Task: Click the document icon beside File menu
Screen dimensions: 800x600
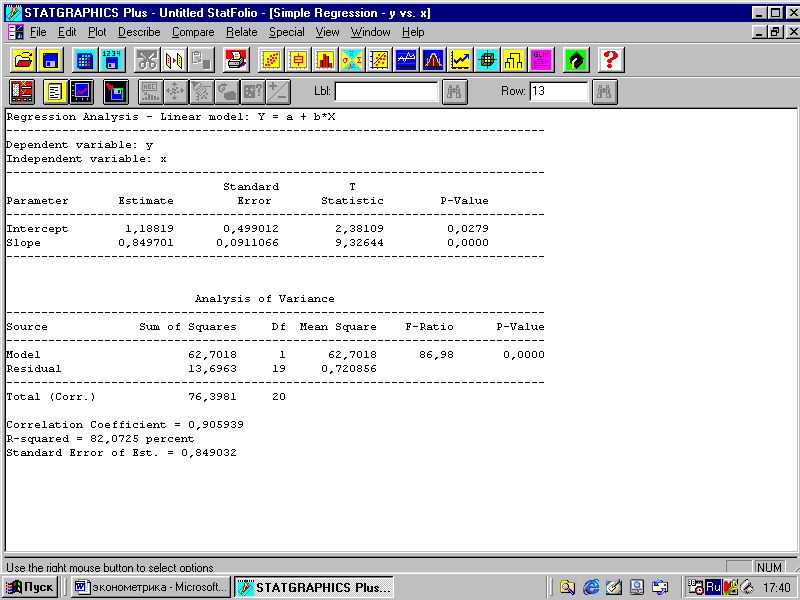Action: (x=16, y=32)
